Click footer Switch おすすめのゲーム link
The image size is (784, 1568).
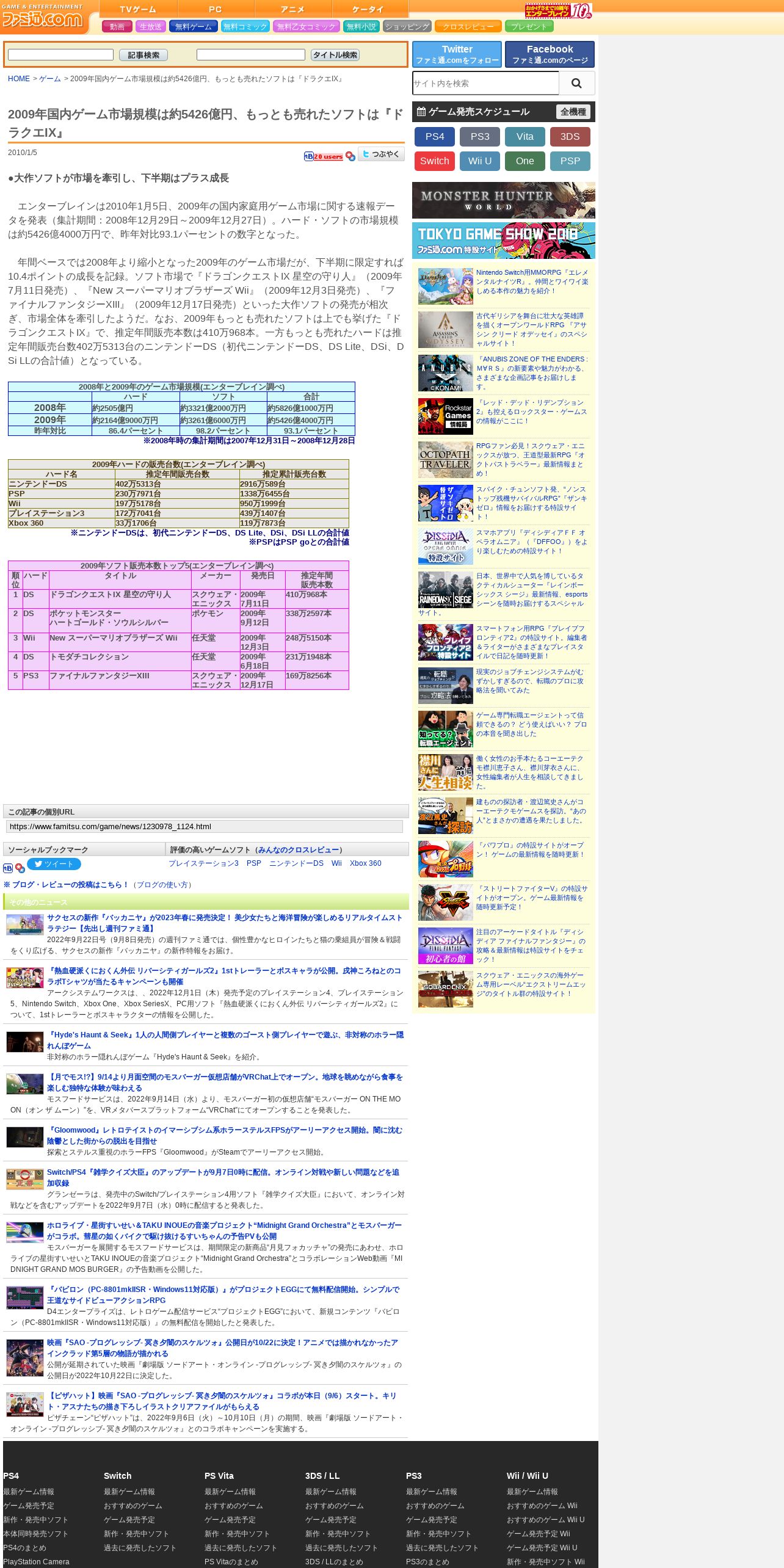coord(133,1506)
